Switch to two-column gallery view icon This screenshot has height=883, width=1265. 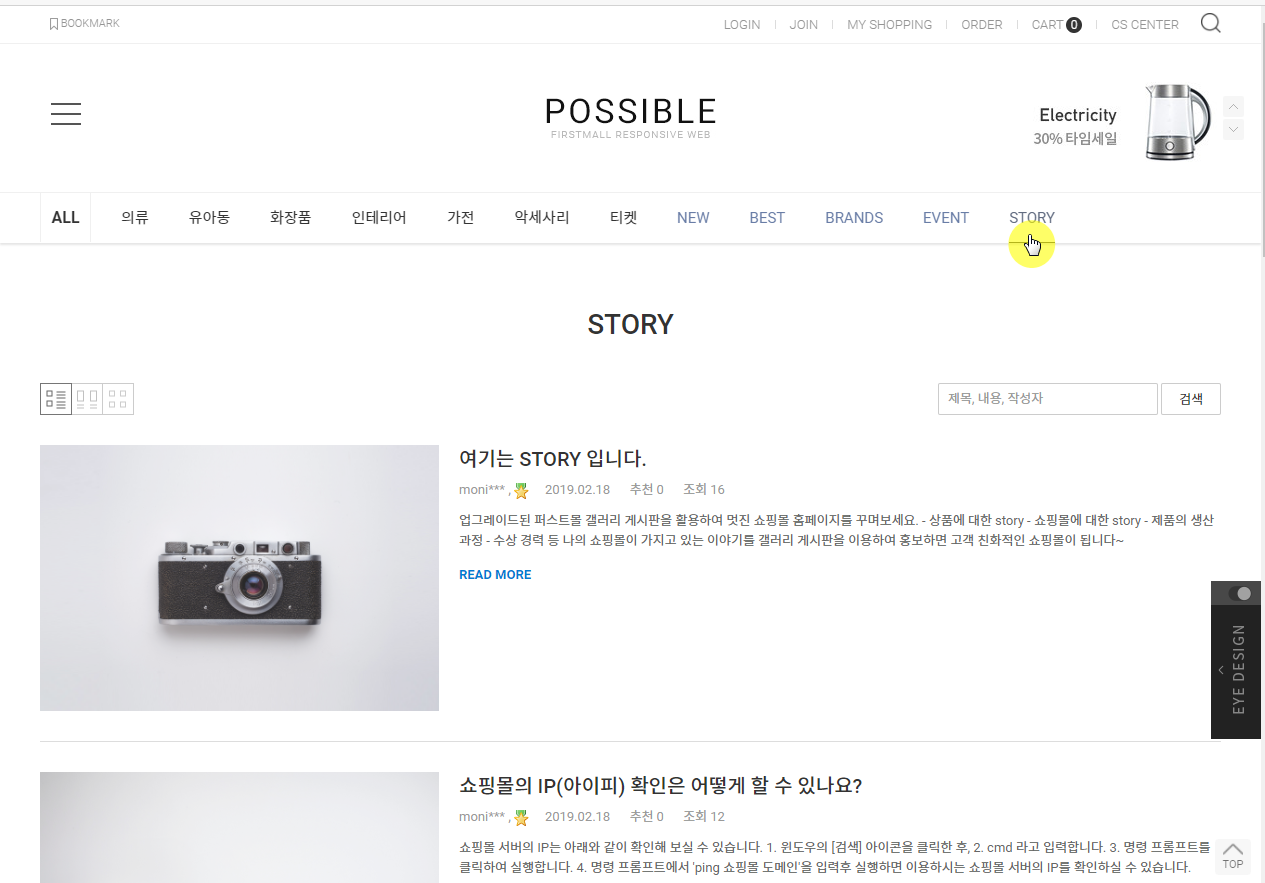[x=87, y=399]
